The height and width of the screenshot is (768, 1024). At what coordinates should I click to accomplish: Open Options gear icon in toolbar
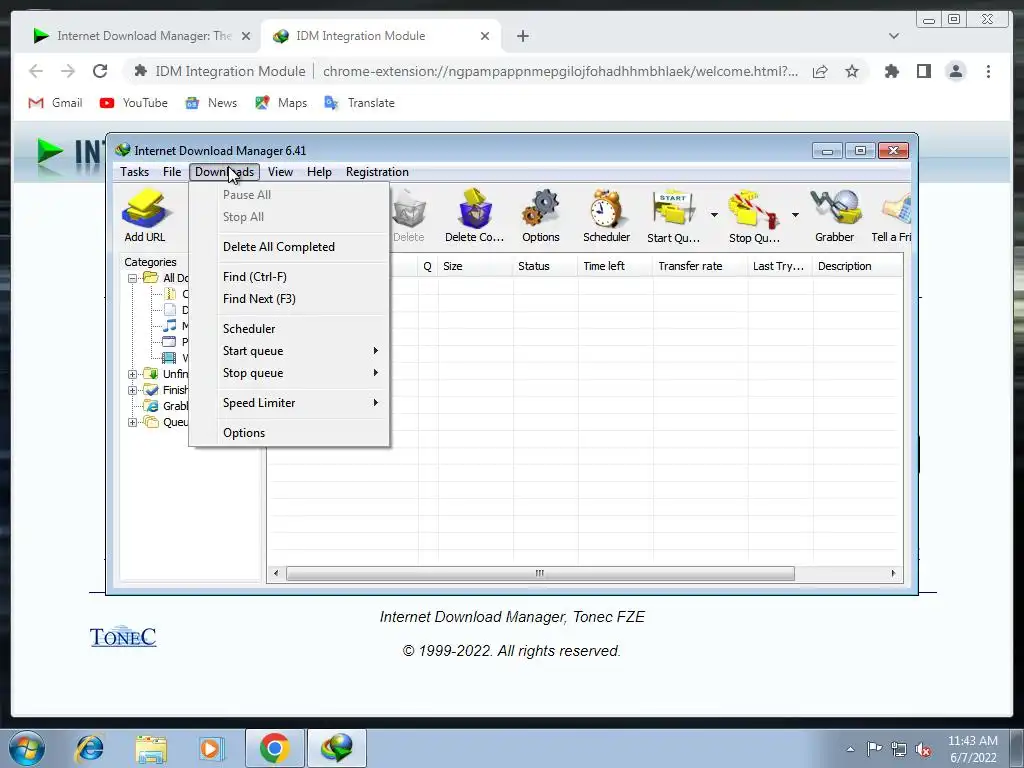(541, 216)
